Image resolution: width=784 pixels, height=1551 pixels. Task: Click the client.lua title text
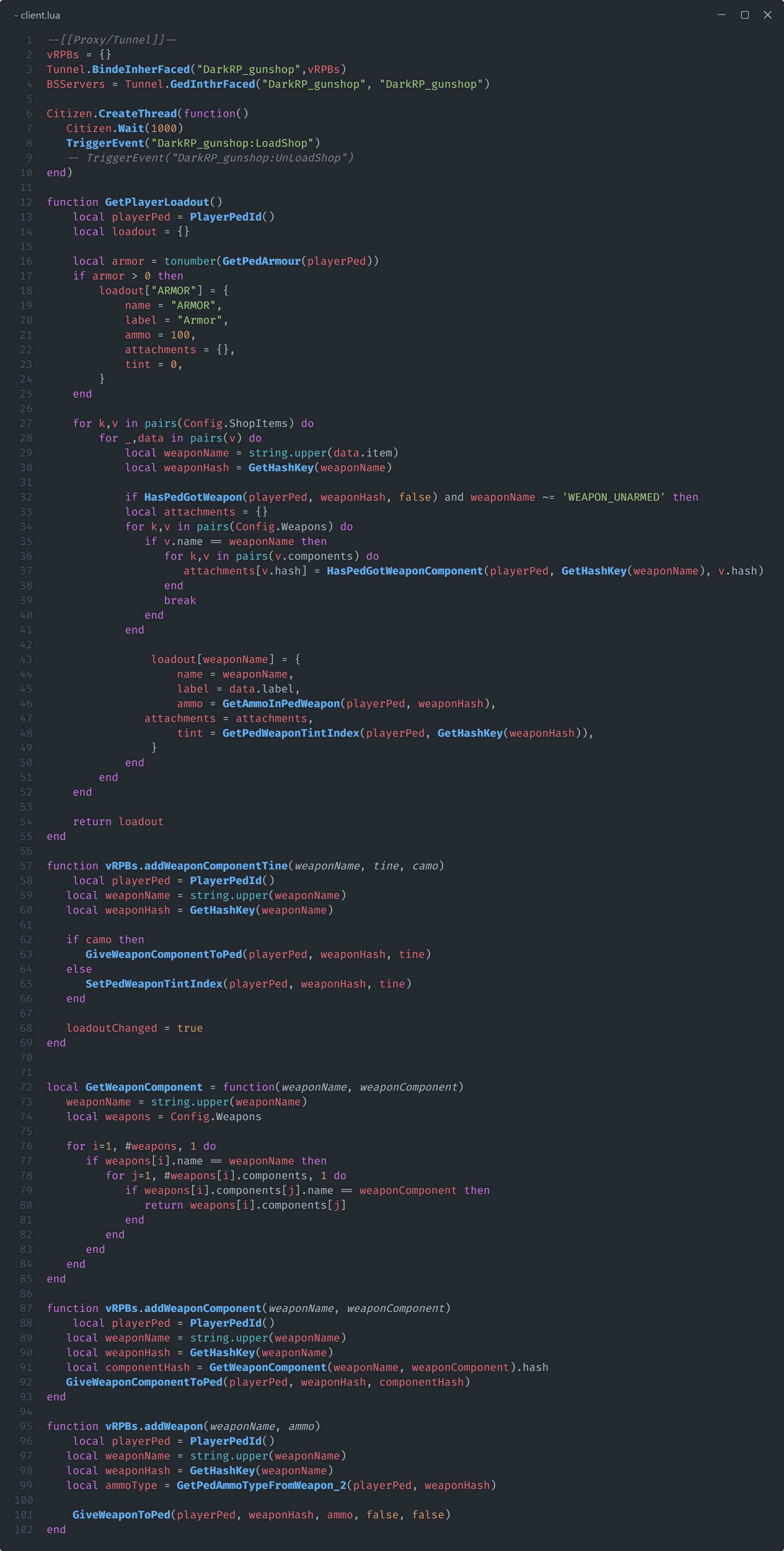click(x=40, y=15)
